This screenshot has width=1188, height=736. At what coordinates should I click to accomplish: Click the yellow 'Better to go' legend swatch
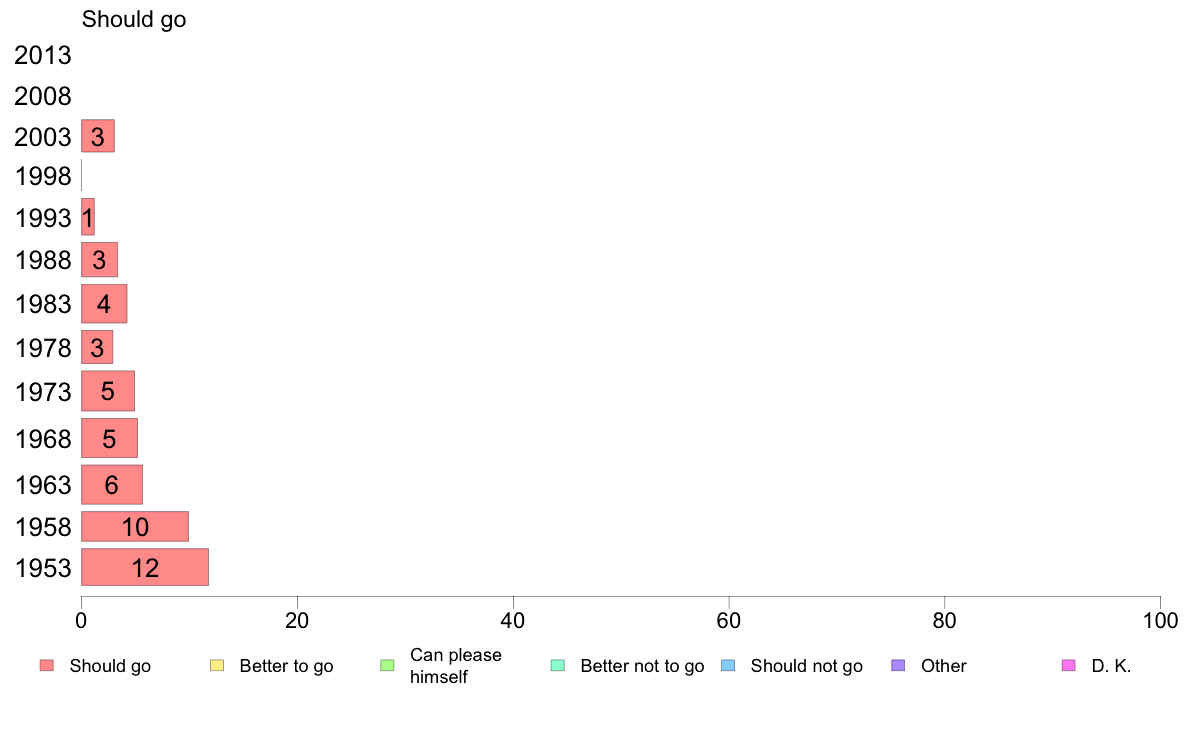(x=217, y=666)
